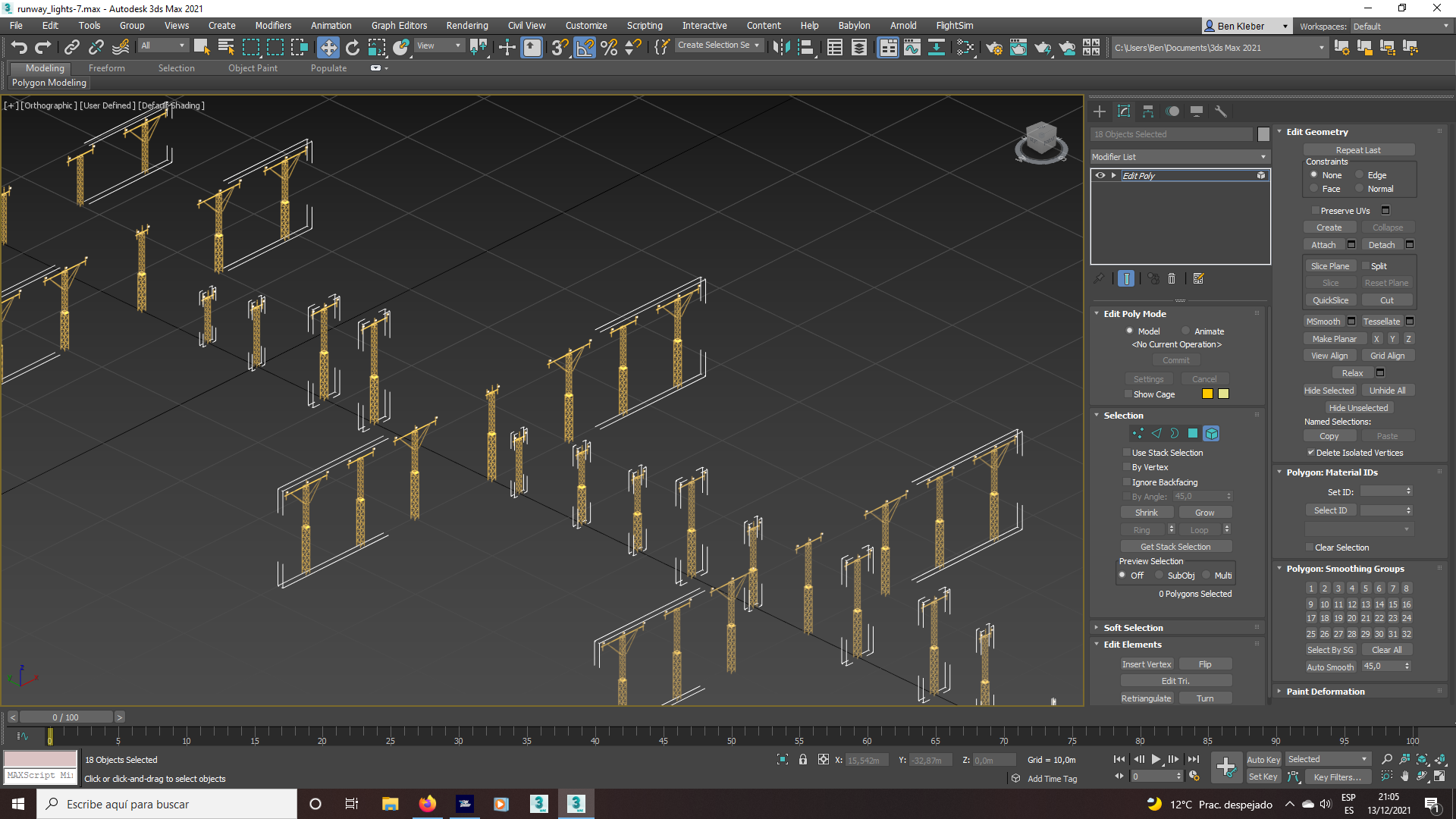The width and height of the screenshot is (1456, 819).
Task: Enable the Ignore Backfacing checkbox
Action: pyautogui.click(x=1128, y=482)
